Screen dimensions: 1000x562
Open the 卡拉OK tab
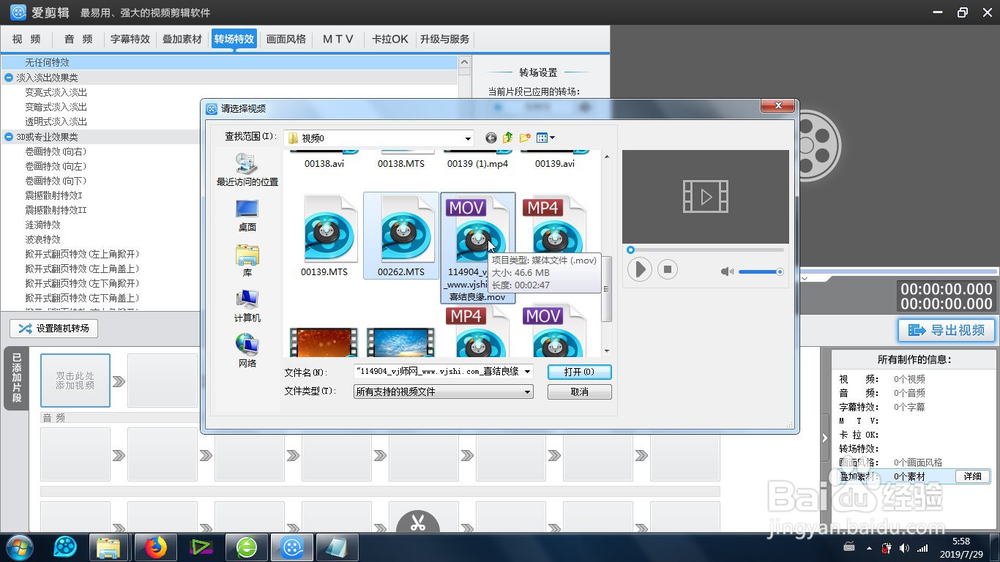tap(390, 39)
